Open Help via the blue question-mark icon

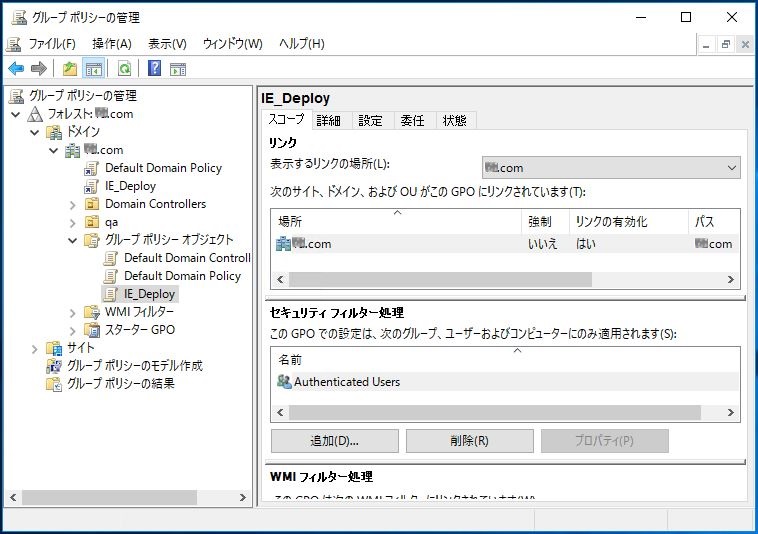[x=154, y=69]
